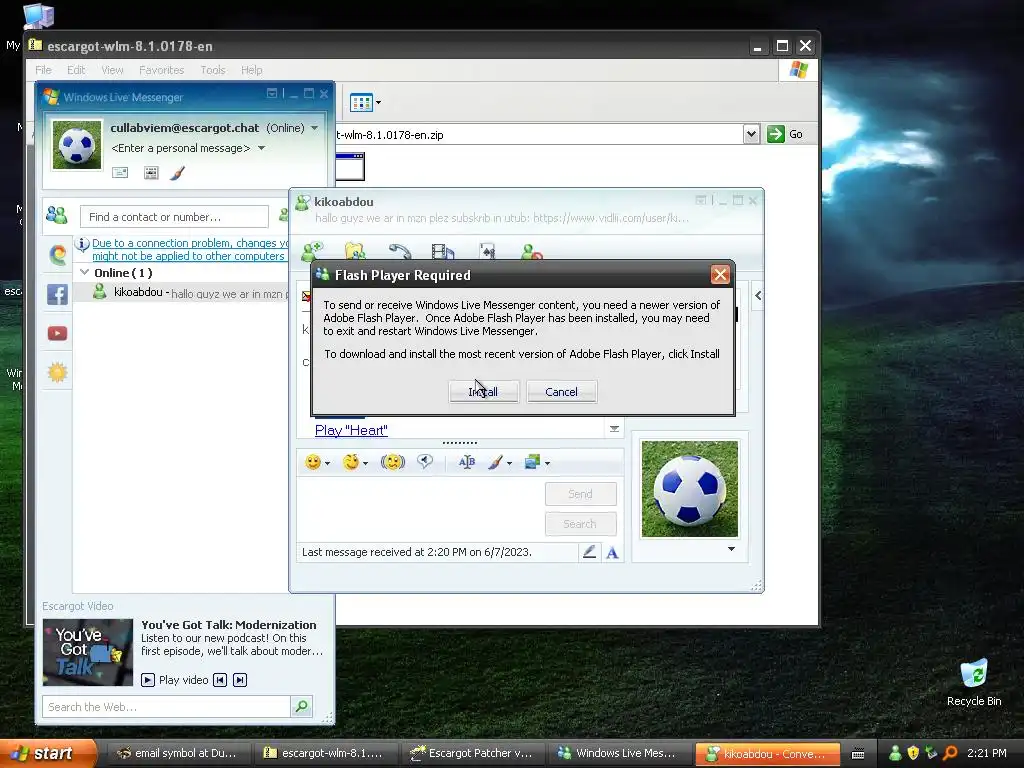Click the You've Got Talk video thumbnail

(x=88, y=652)
